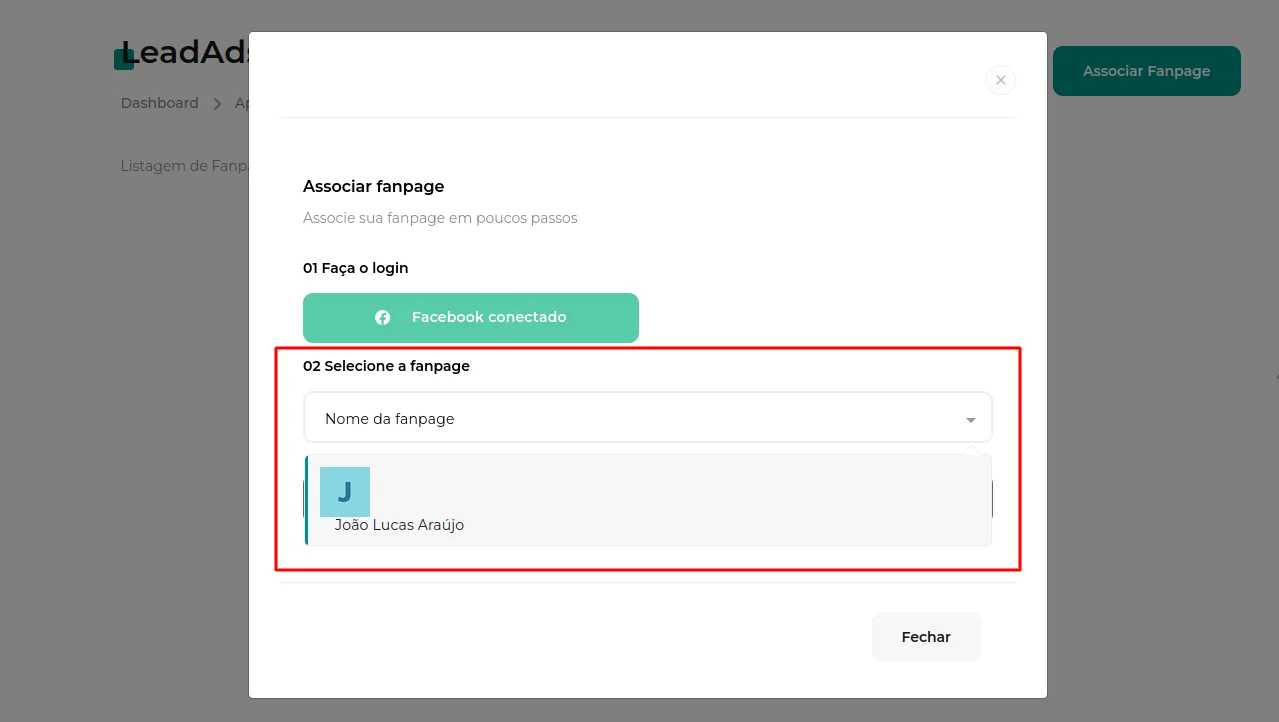
Task: Close the Associar fanpage dialog with X
Action: pos(1000,80)
